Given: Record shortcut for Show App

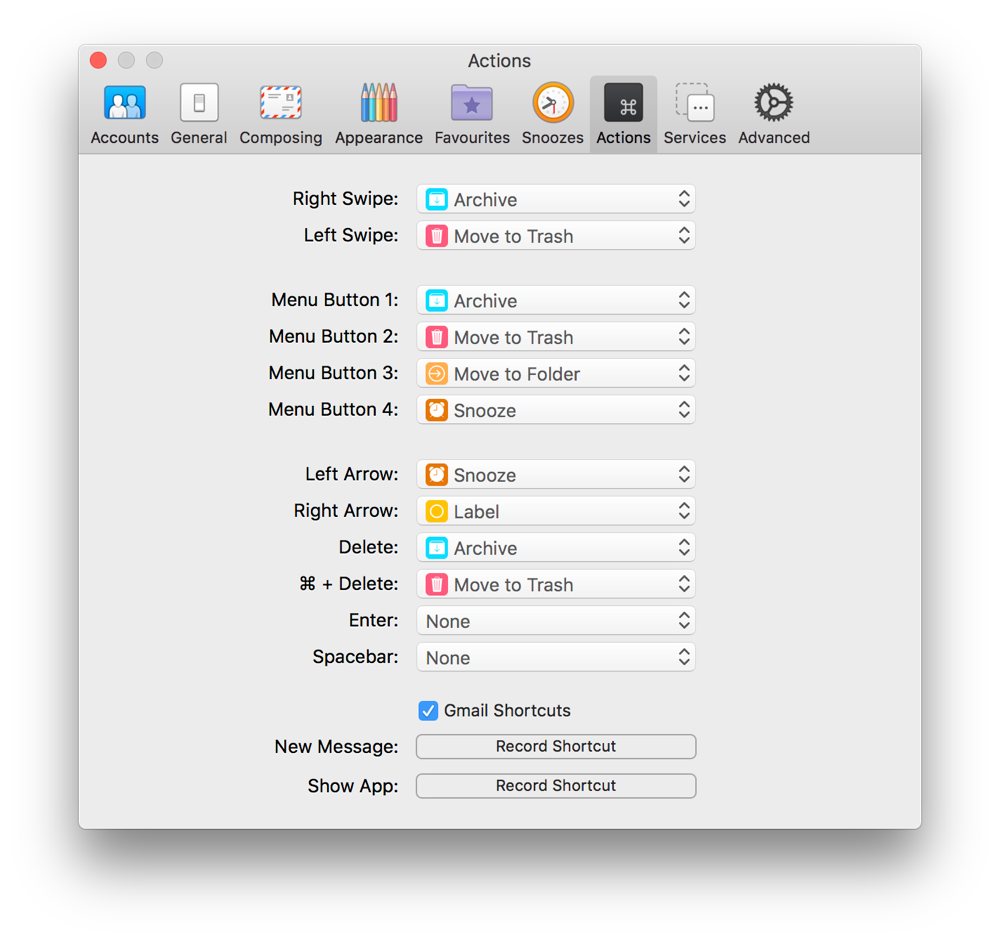Looking at the screenshot, I should coord(555,786).
